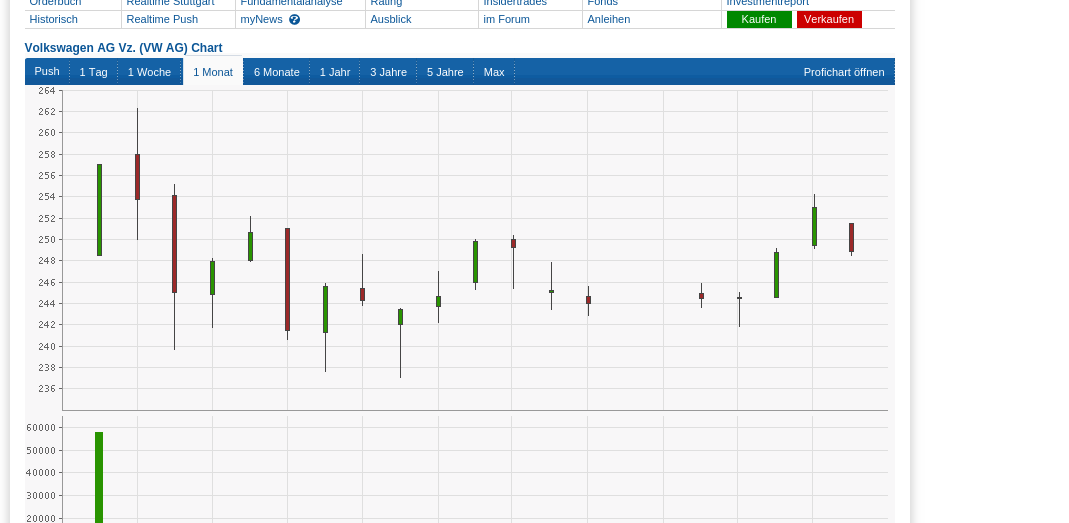Go to the Realtime Push link
This screenshot has height=523, width=1069.
coord(162,19)
